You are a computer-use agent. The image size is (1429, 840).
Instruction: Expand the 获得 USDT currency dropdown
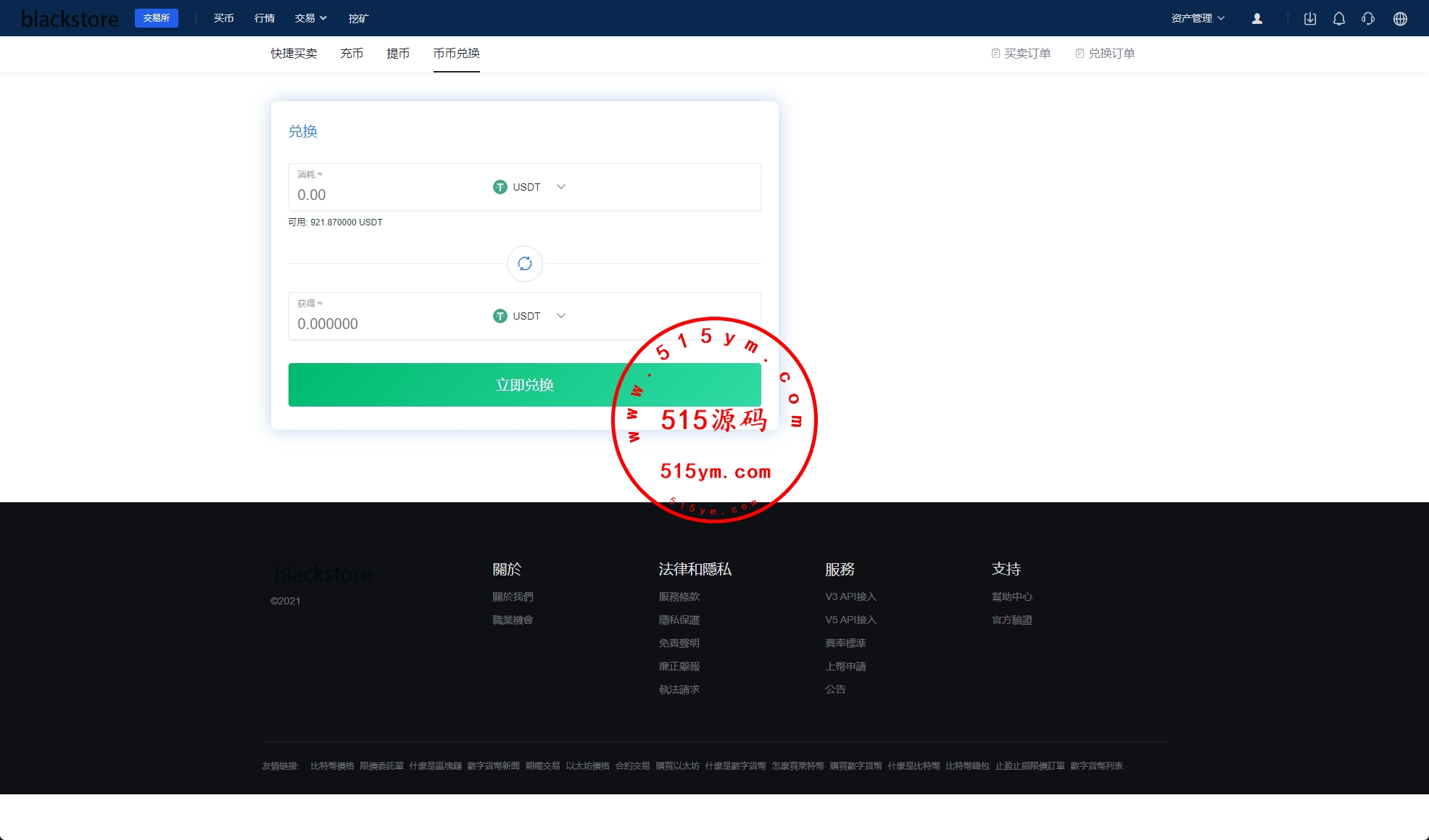tap(529, 316)
